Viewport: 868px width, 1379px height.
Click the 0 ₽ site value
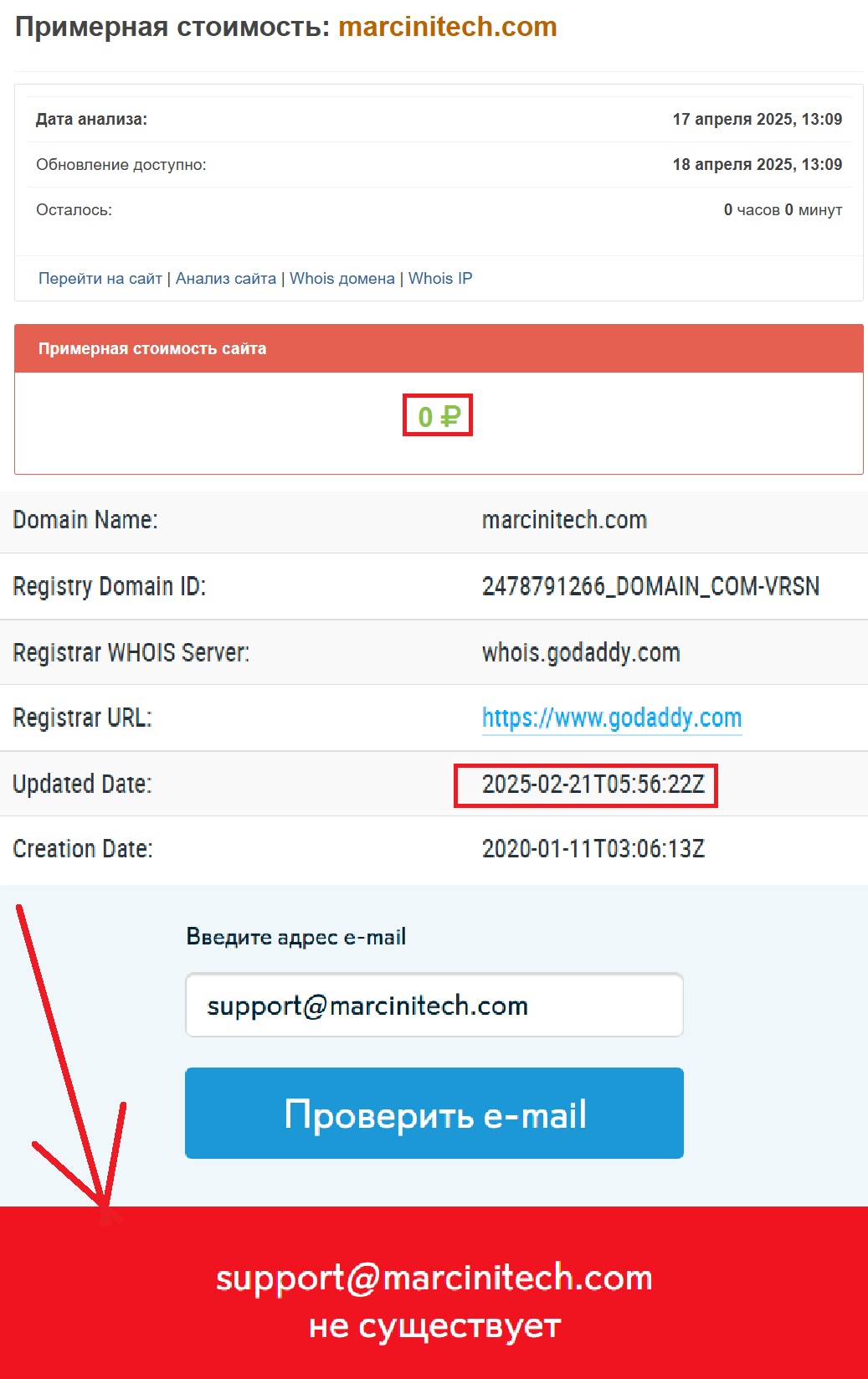[x=439, y=416]
